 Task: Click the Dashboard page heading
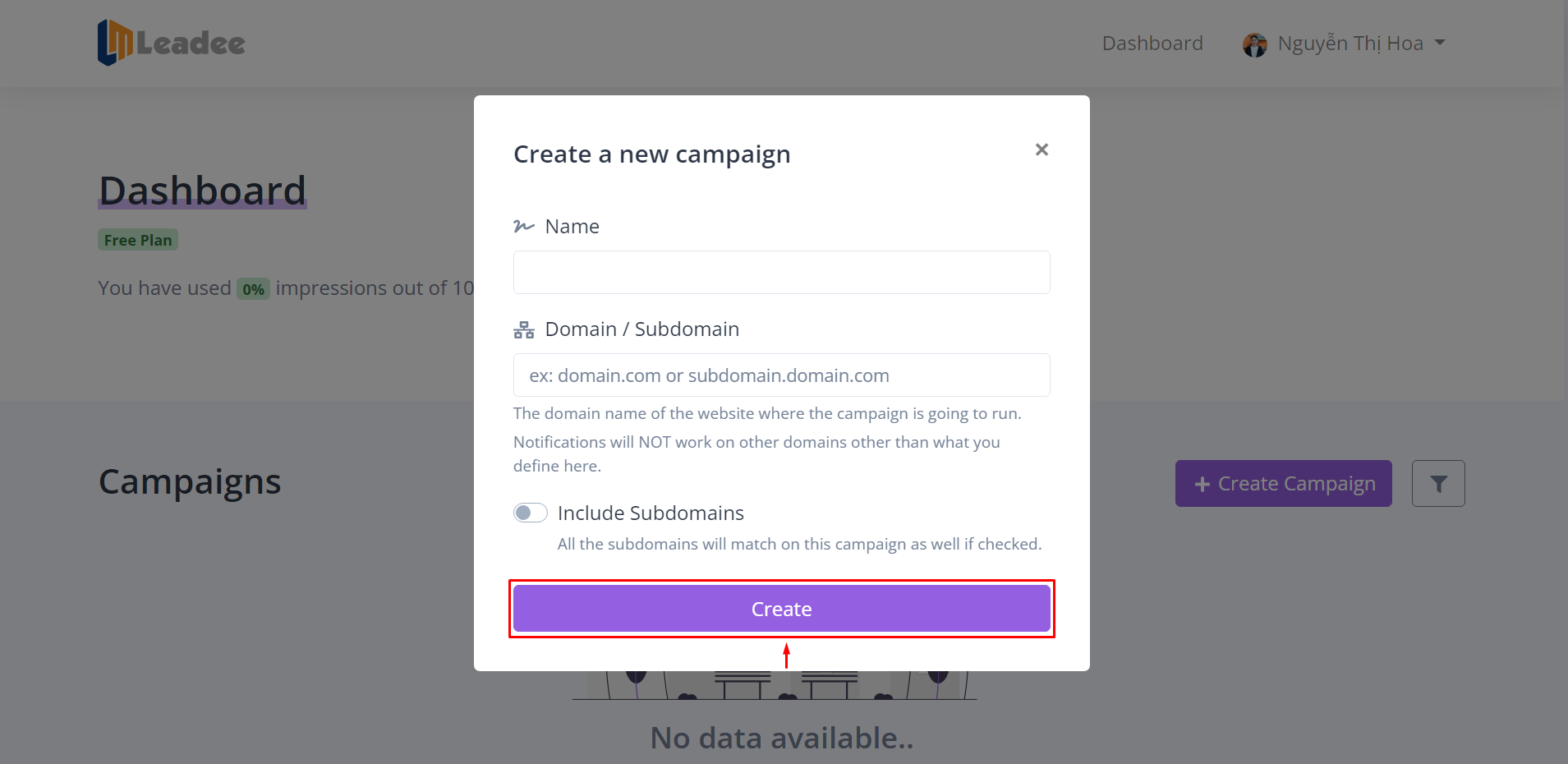click(202, 191)
